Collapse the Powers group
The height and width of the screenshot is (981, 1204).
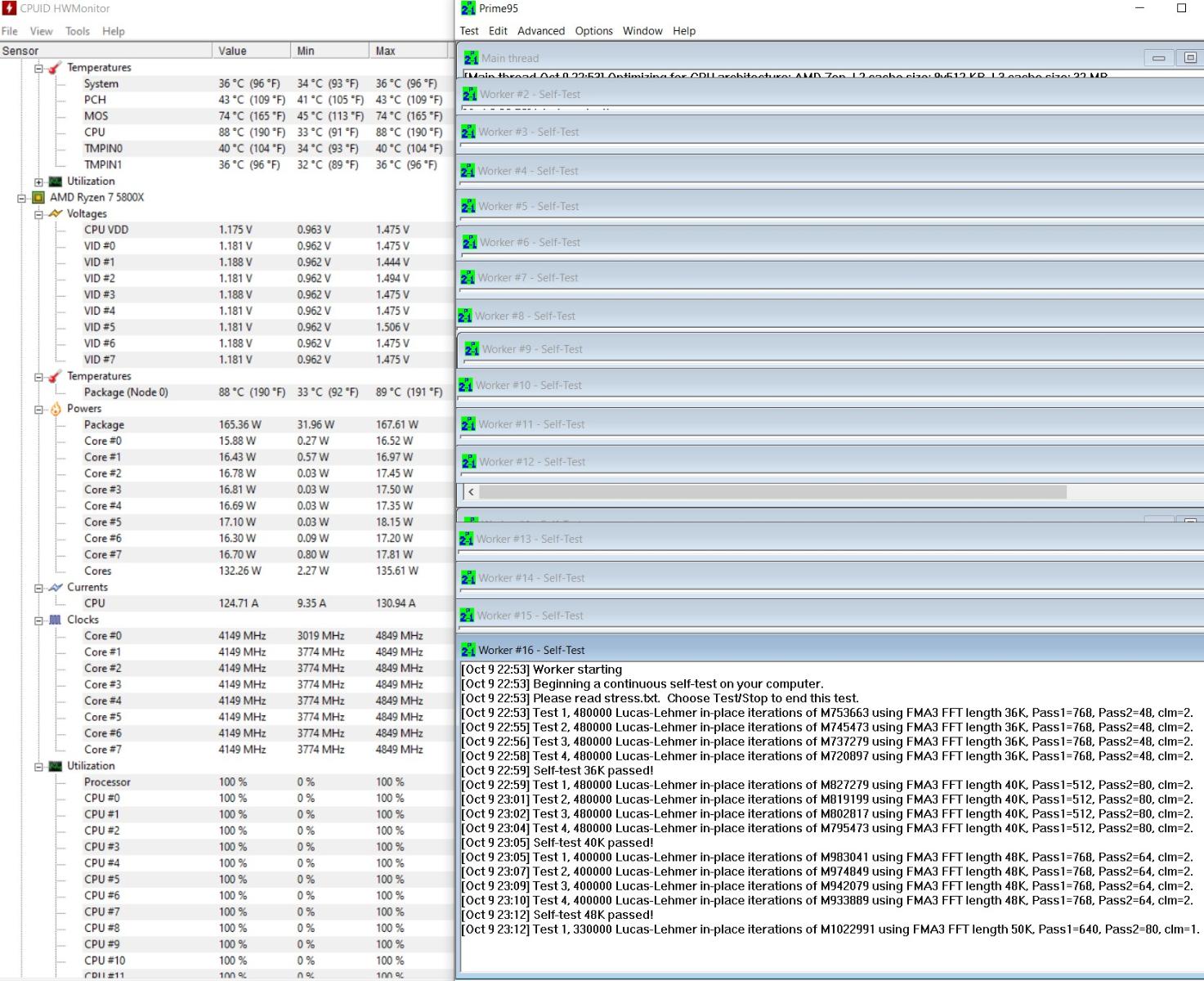click(x=38, y=410)
